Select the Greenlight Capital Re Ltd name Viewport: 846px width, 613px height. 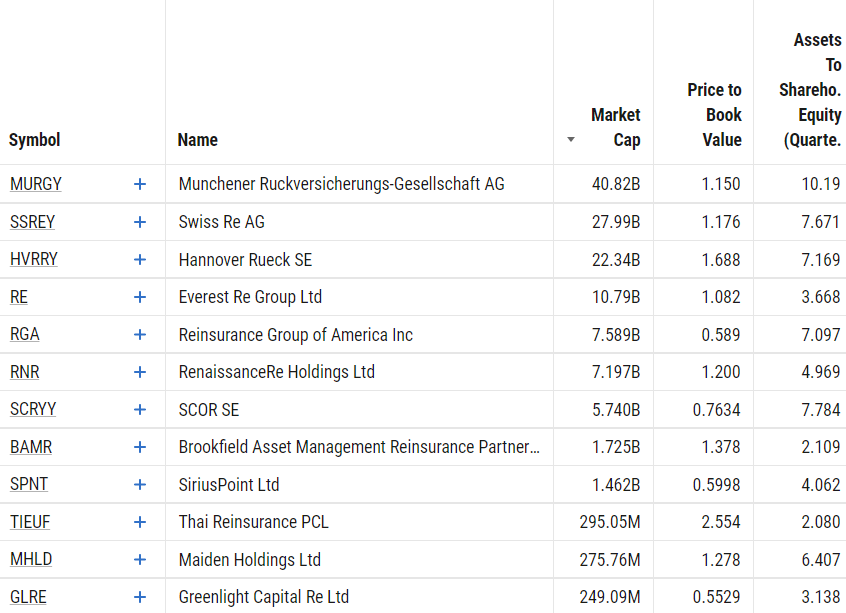pyautogui.click(x=264, y=597)
